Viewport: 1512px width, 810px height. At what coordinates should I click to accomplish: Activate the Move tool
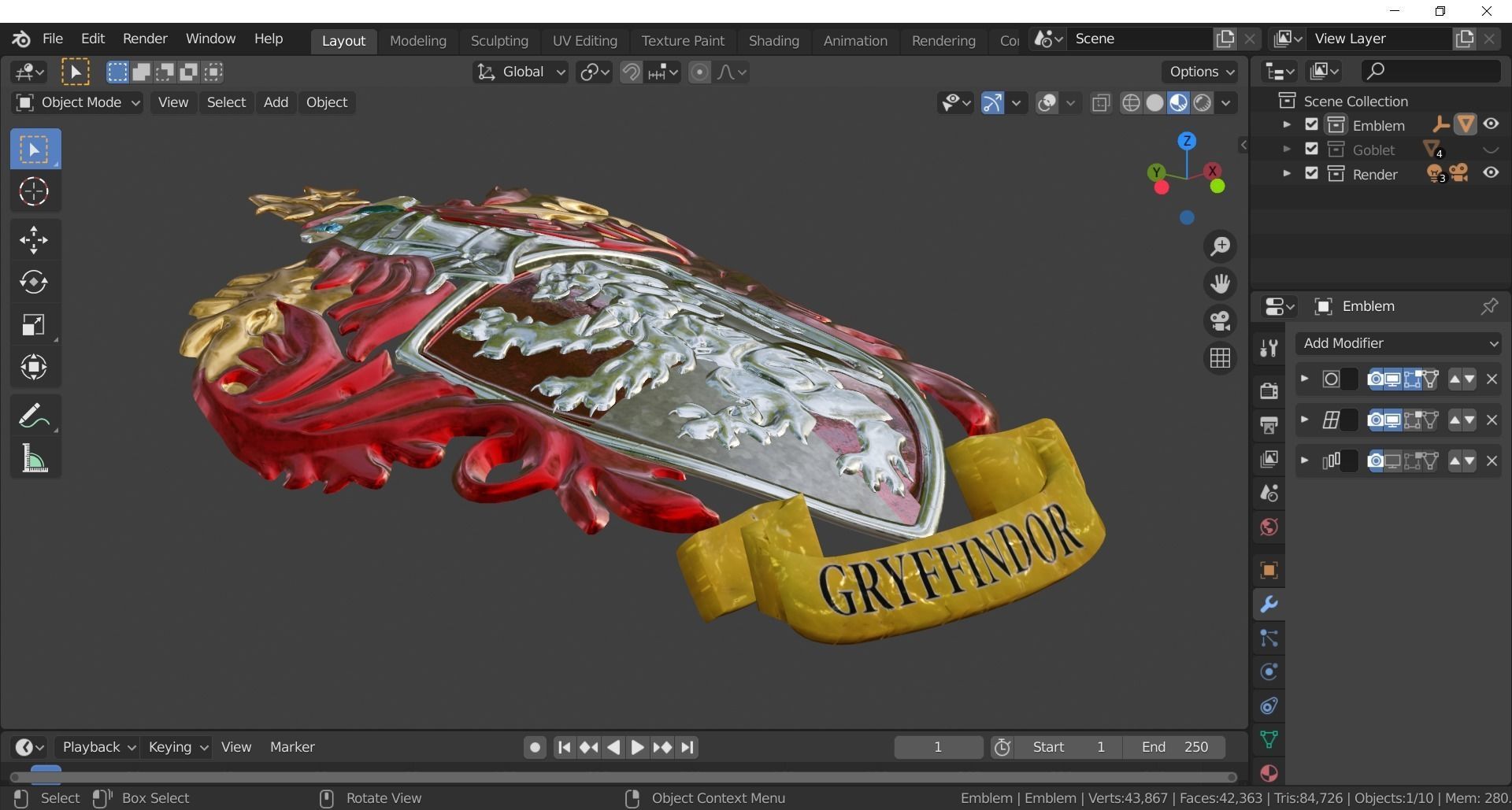[x=34, y=240]
